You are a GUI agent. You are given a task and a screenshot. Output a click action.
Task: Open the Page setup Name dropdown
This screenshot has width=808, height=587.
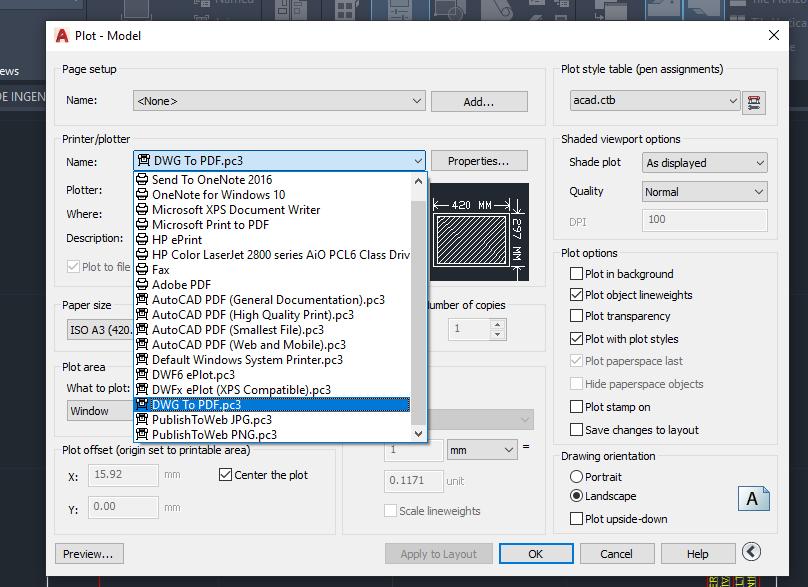click(x=279, y=101)
